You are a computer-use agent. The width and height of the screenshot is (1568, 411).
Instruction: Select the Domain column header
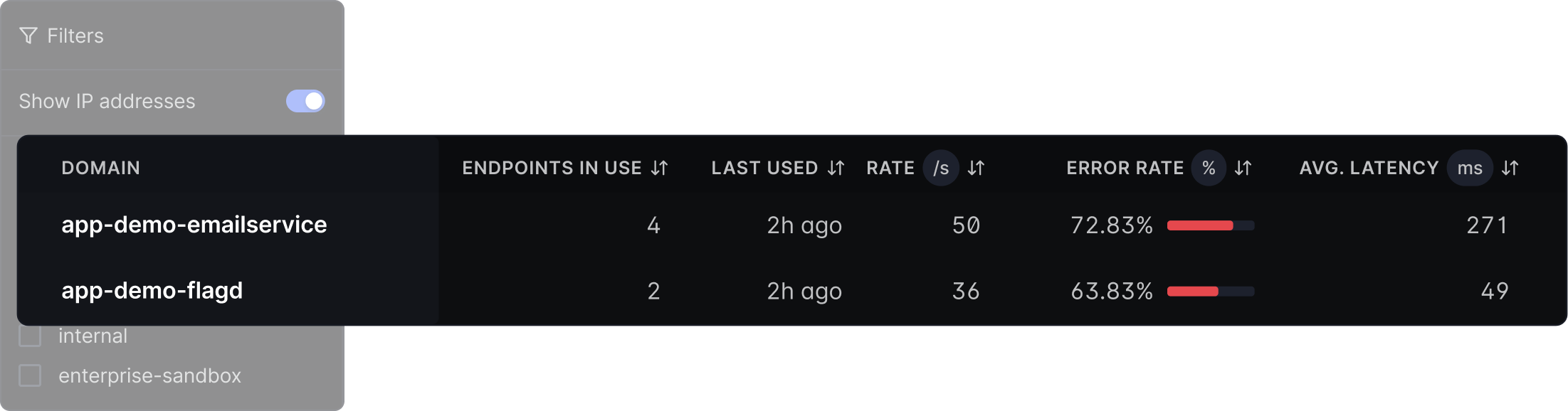tap(100, 168)
